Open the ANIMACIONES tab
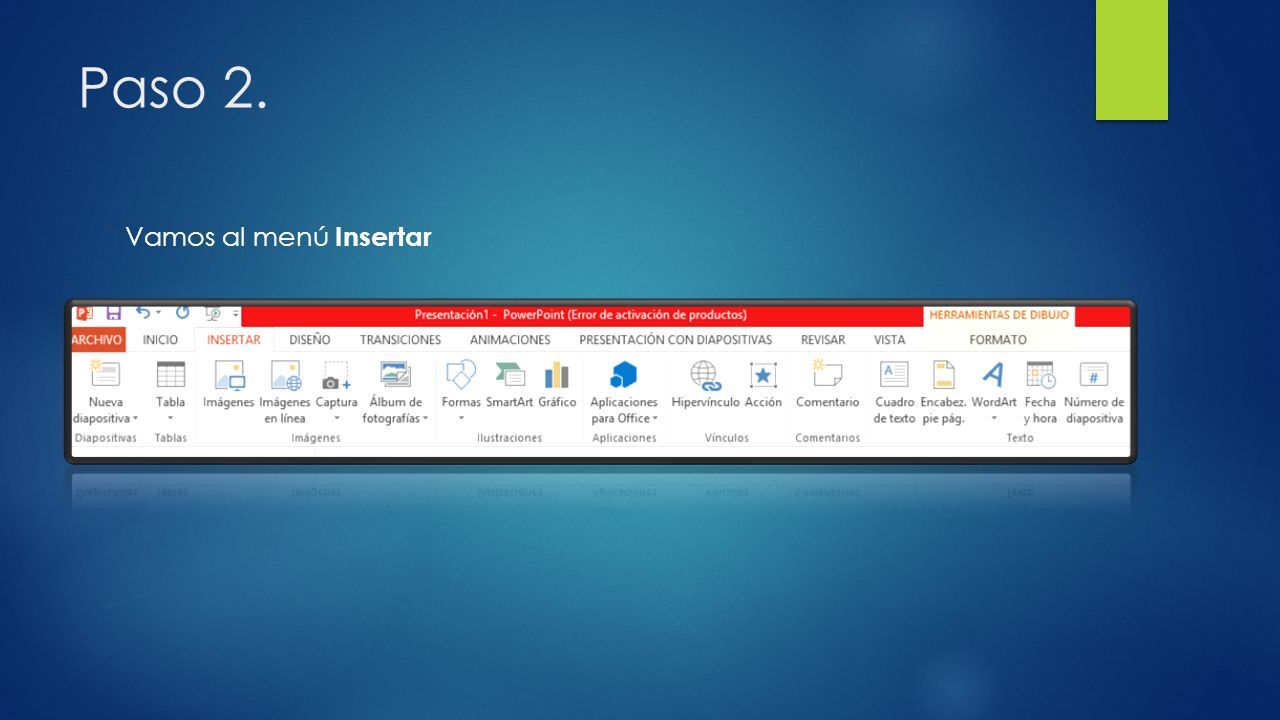 [x=510, y=340]
